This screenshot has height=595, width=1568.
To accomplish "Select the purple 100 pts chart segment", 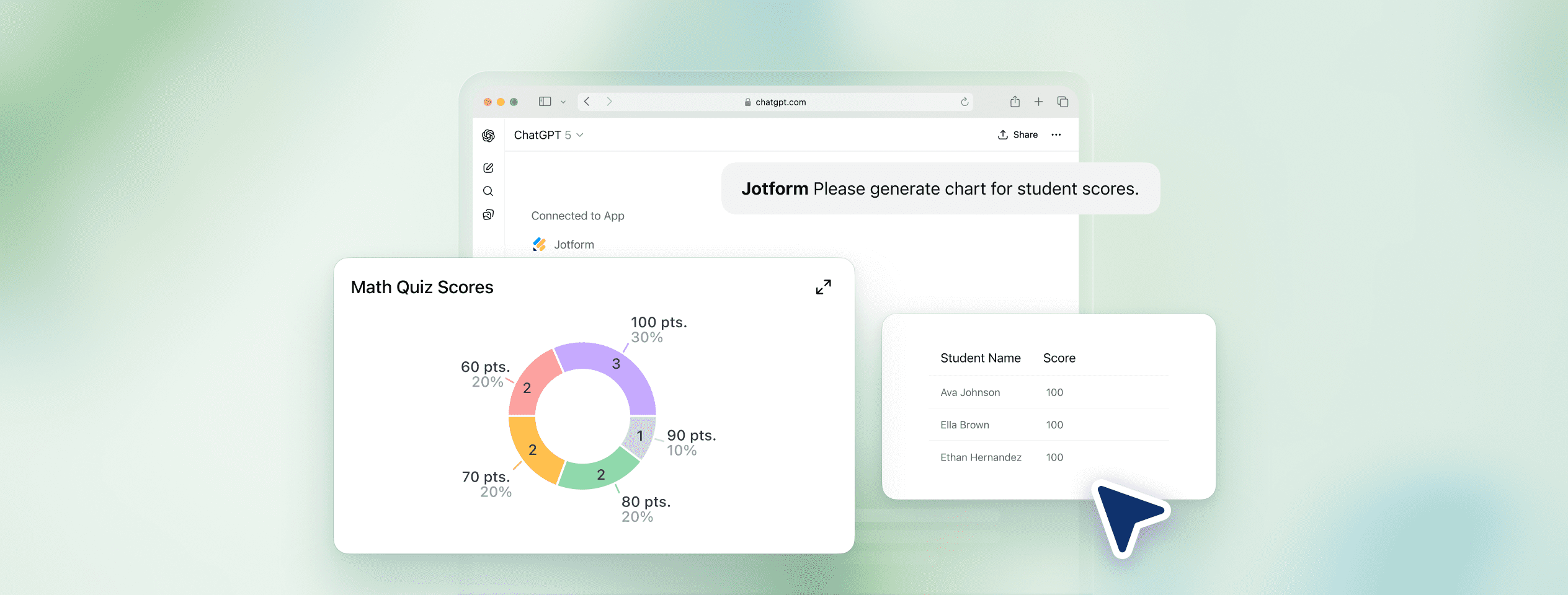I will (616, 364).
